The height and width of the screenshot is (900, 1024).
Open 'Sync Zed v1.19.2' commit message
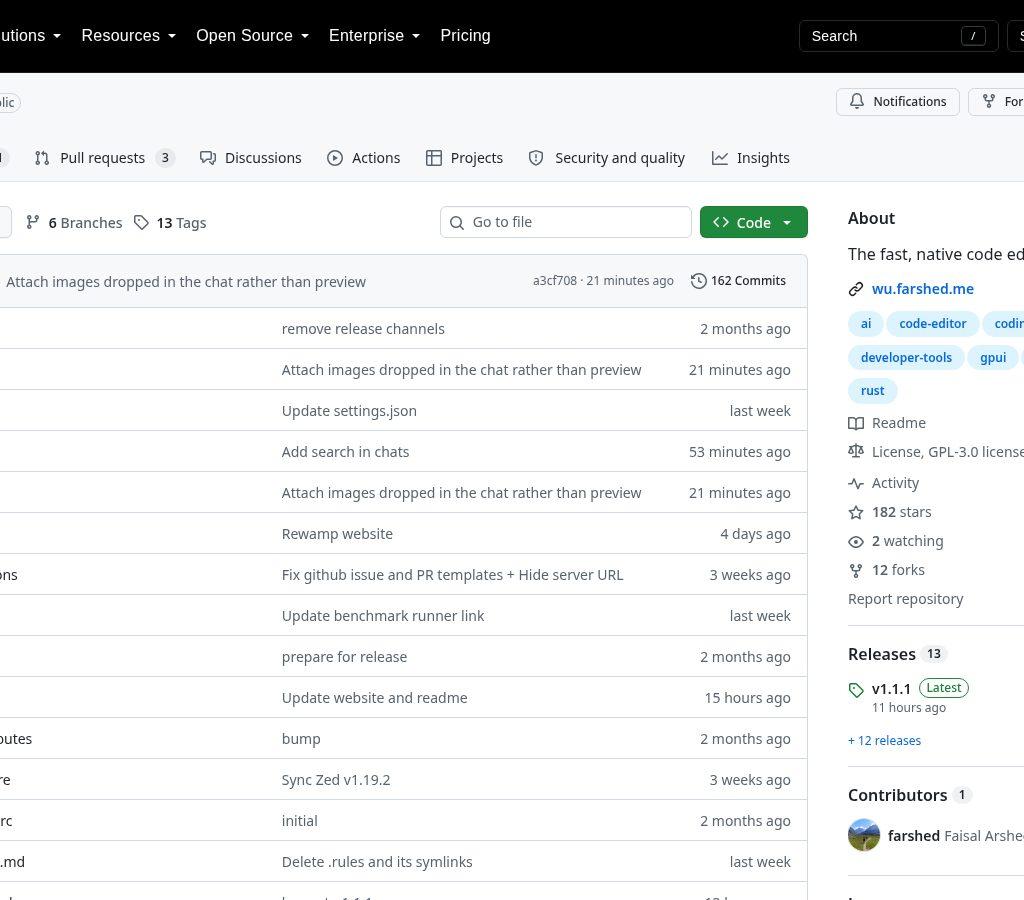pyautogui.click(x=336, y=780)
